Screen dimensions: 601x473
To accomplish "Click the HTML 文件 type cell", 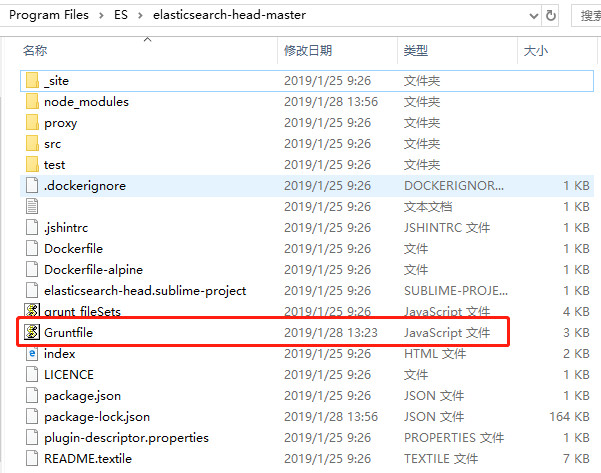I will click(435, 353).
